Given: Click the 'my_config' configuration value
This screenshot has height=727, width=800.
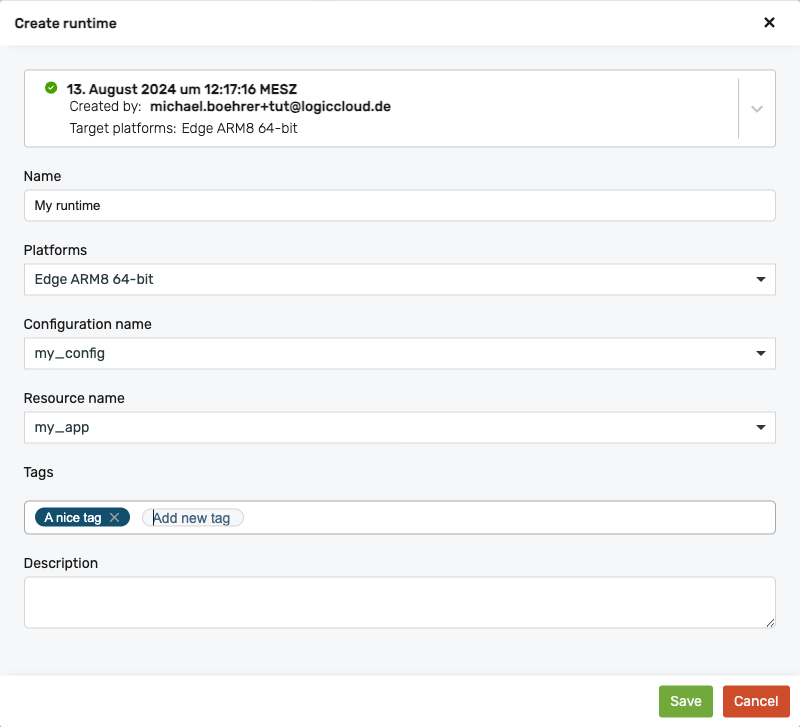Looking at the screenshot, I should click(70, 354).
